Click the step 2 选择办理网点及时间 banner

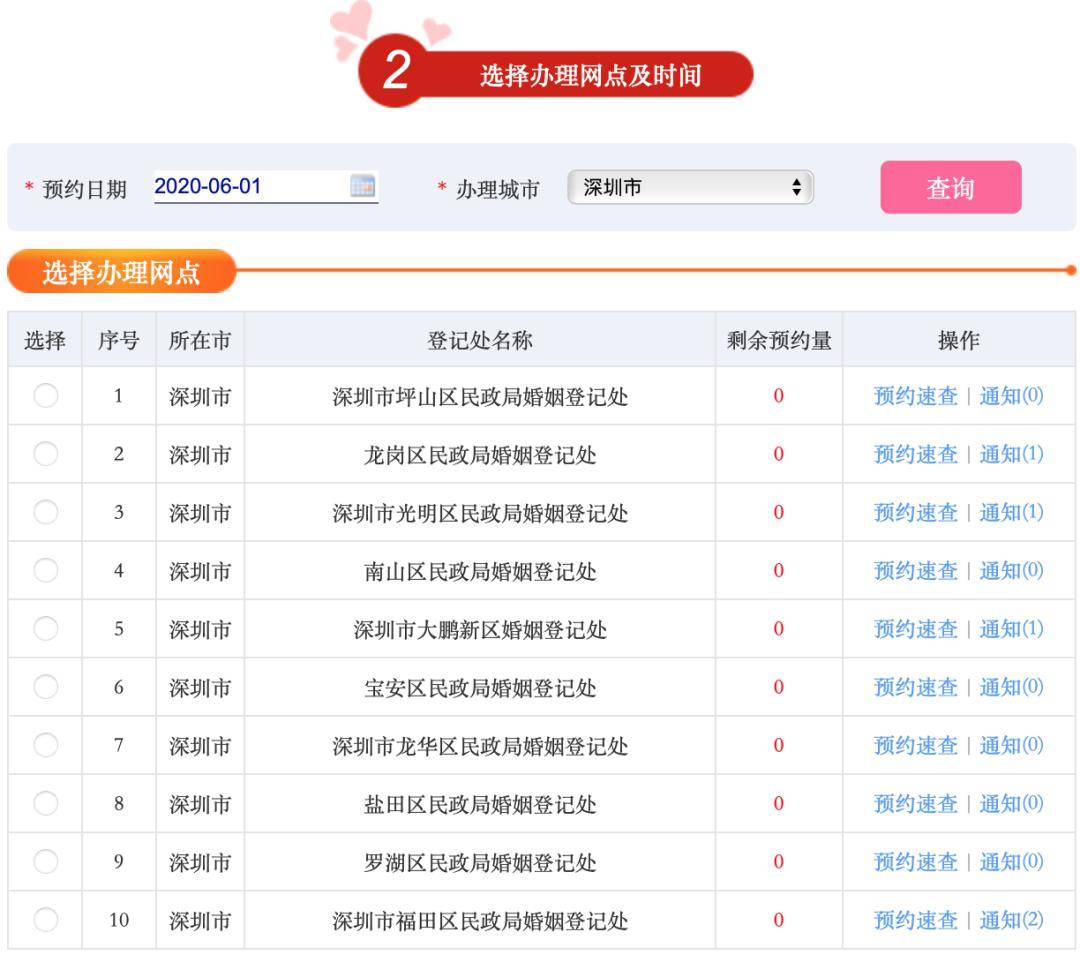(x=555, y=72)
